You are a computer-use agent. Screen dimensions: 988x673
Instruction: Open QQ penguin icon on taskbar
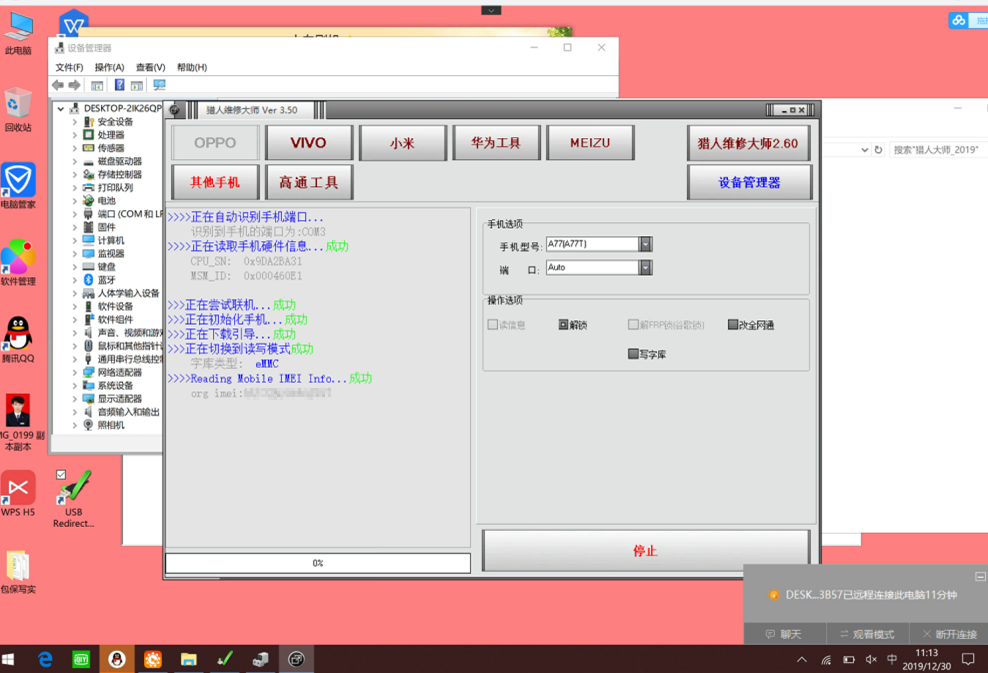117,659
